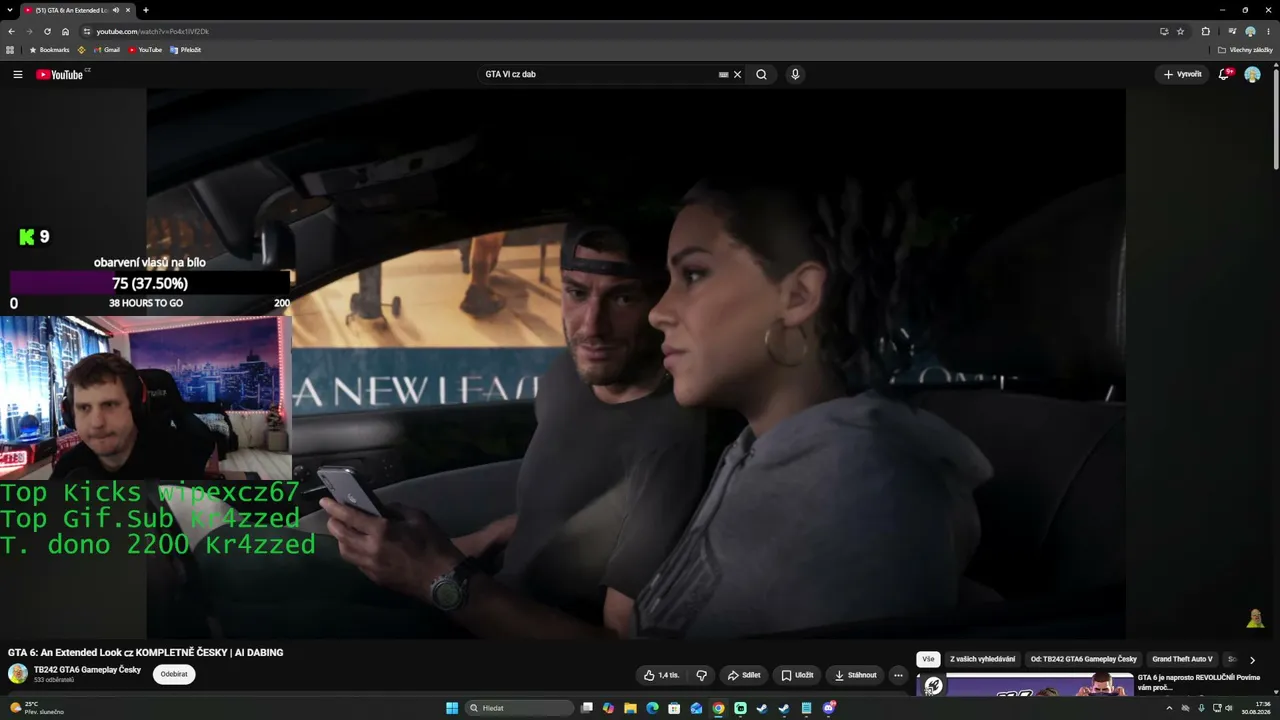Dislike the video

point(701,675)
